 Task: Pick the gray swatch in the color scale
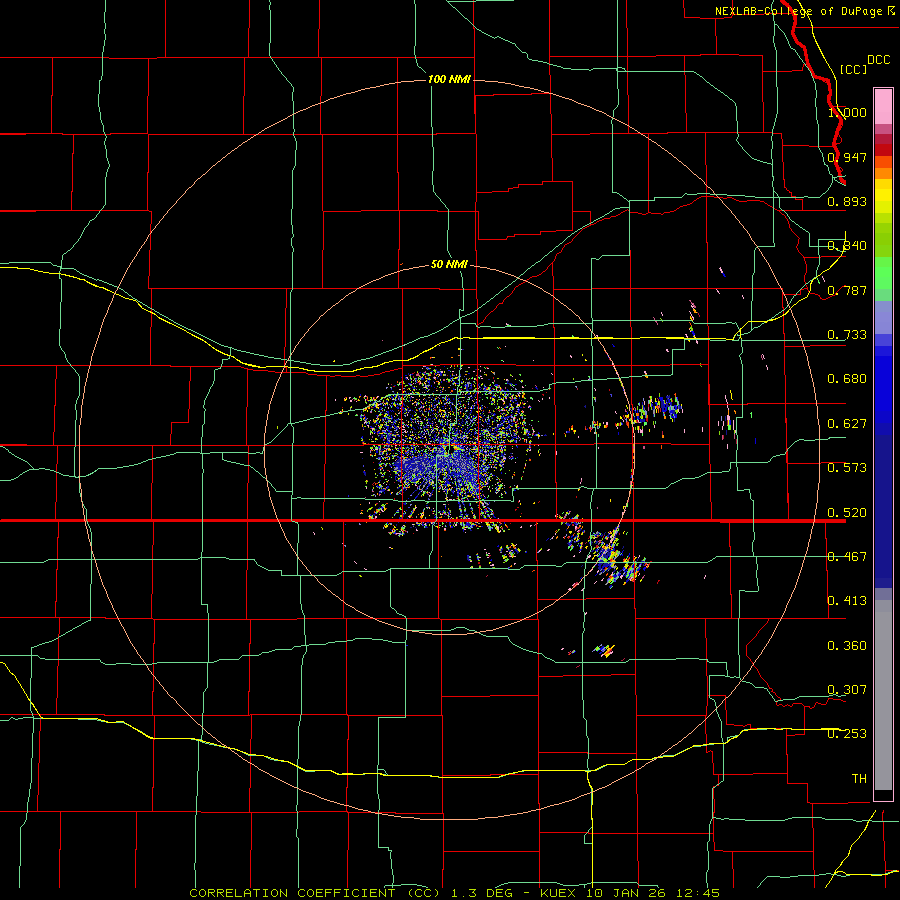(883, 695)
